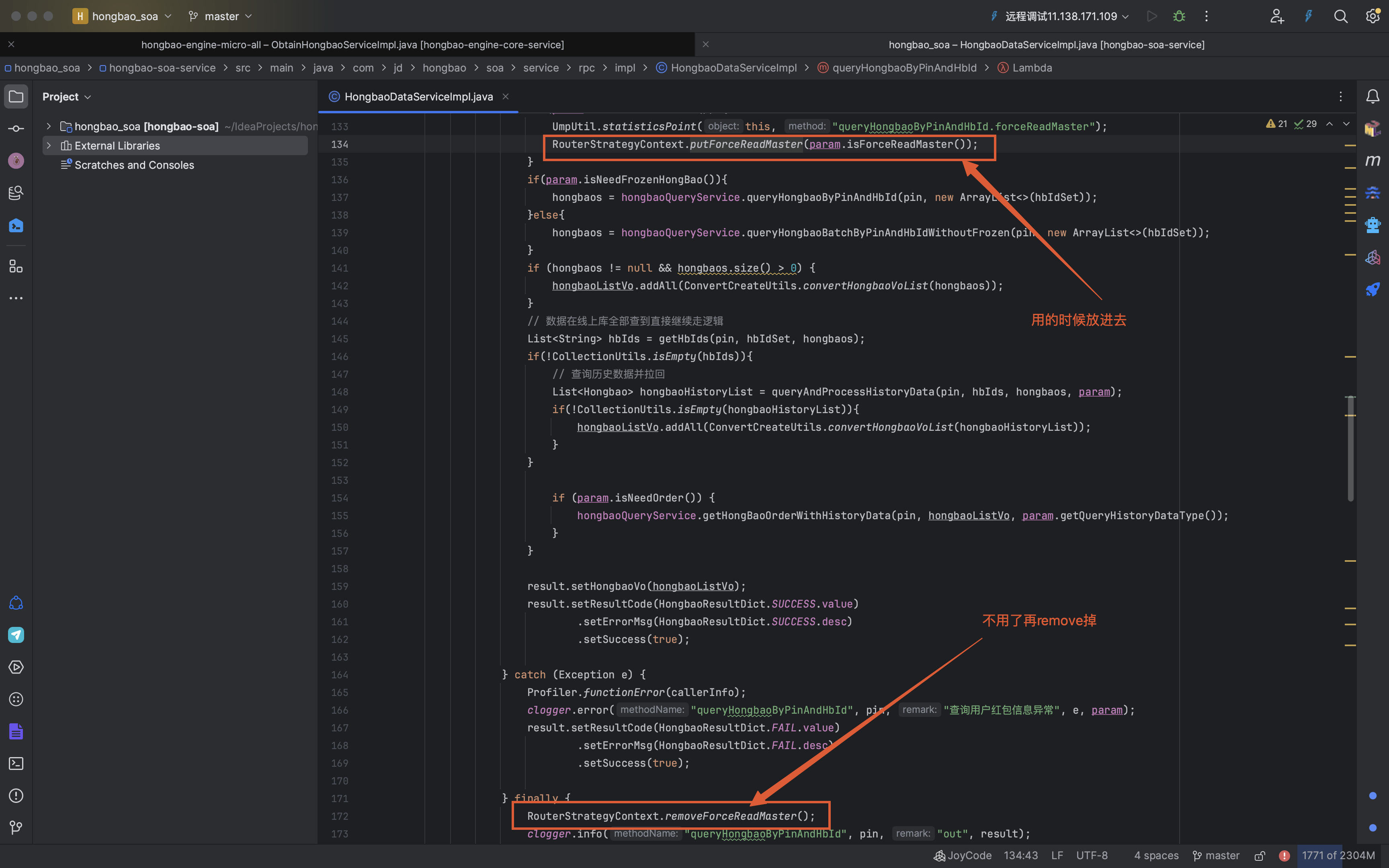This screenshot has height=868, width=1389.
Task: Open IDE Settings via gear icon
Action: 1373,16
